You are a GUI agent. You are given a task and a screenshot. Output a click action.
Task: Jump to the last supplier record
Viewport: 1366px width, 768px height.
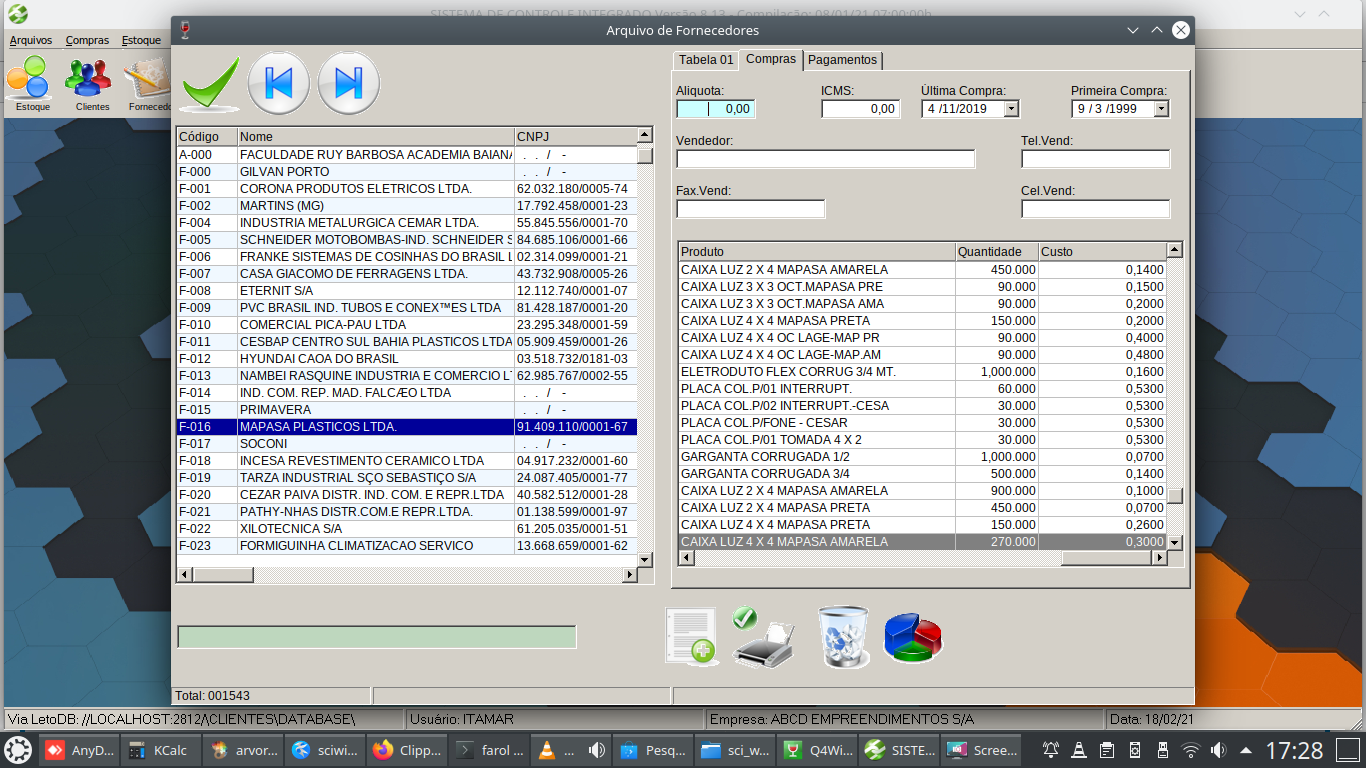coord(348,83)
